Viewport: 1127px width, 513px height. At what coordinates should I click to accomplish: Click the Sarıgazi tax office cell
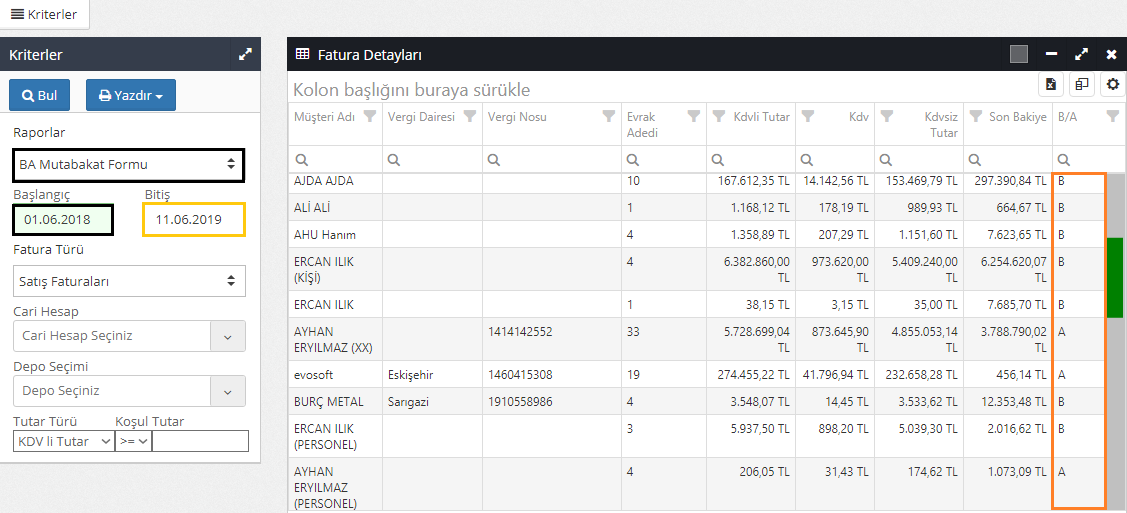431,401
